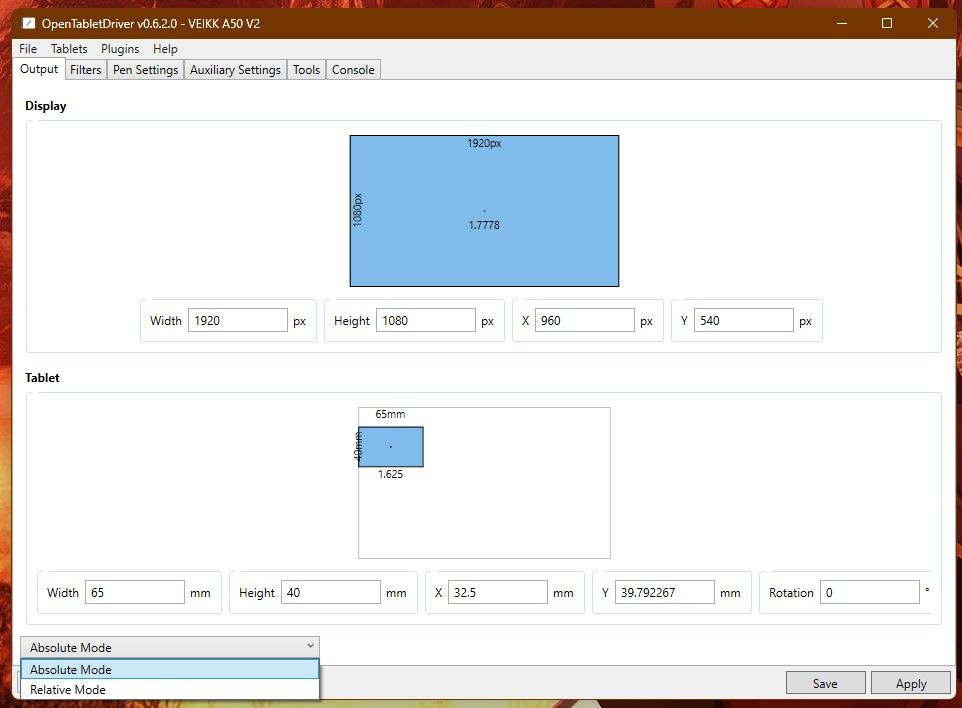
Task: Click the tablet Rotation input field
Action: (869, 593)
